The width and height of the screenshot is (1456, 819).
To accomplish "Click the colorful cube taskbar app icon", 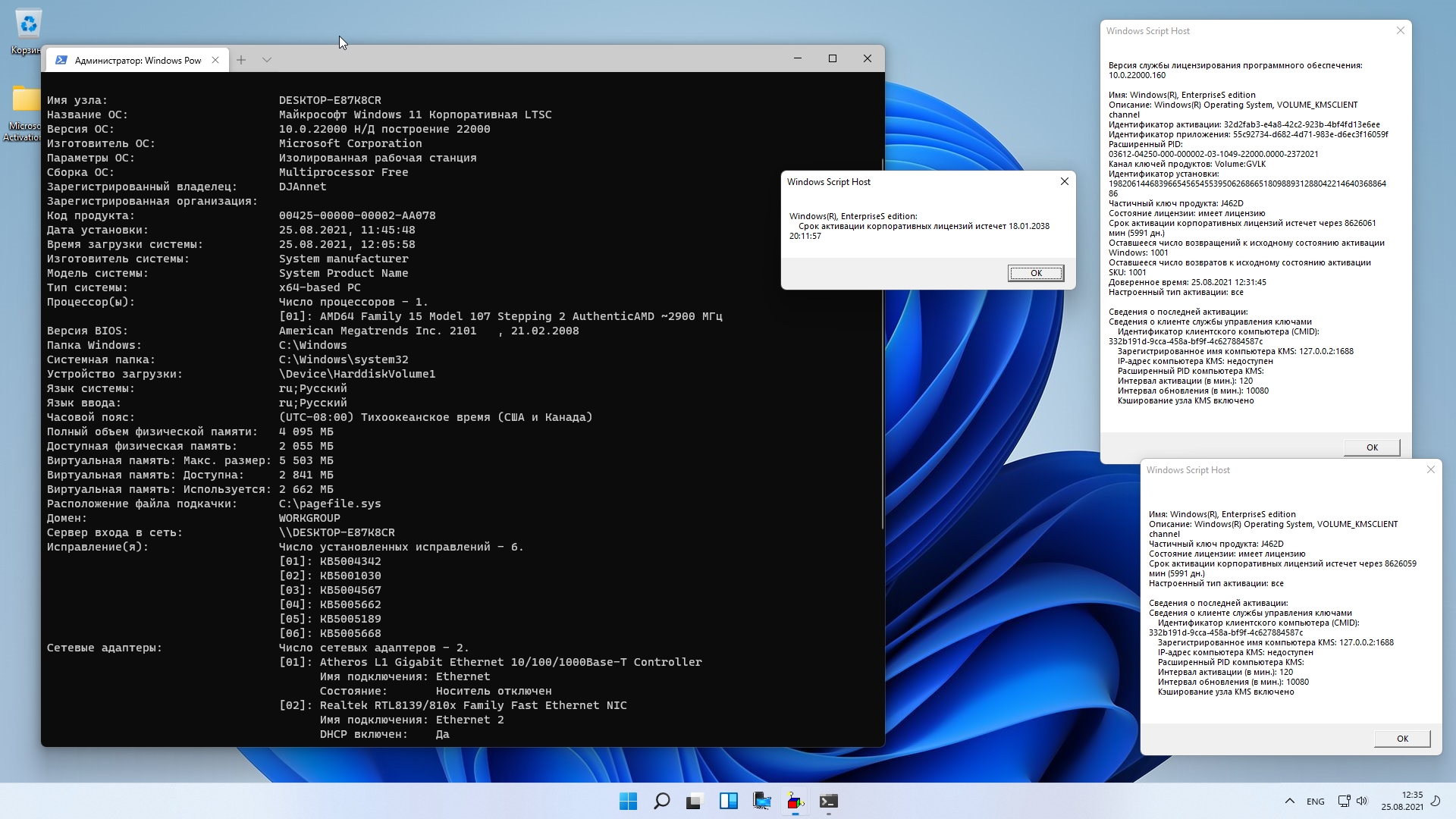I will [x=795, y=801].
